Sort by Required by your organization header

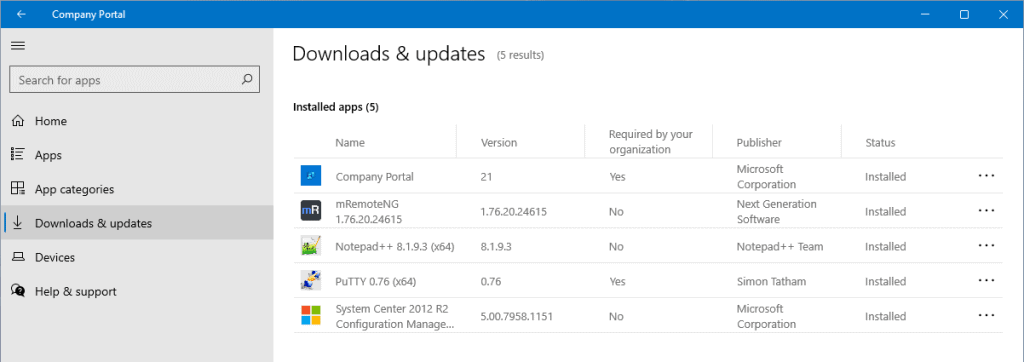tap(650, 142)
